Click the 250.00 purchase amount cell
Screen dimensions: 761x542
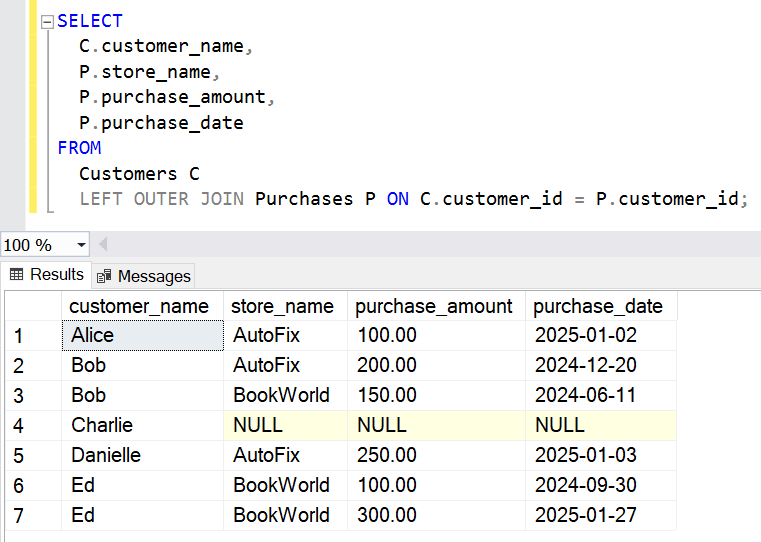coord(435,455)
